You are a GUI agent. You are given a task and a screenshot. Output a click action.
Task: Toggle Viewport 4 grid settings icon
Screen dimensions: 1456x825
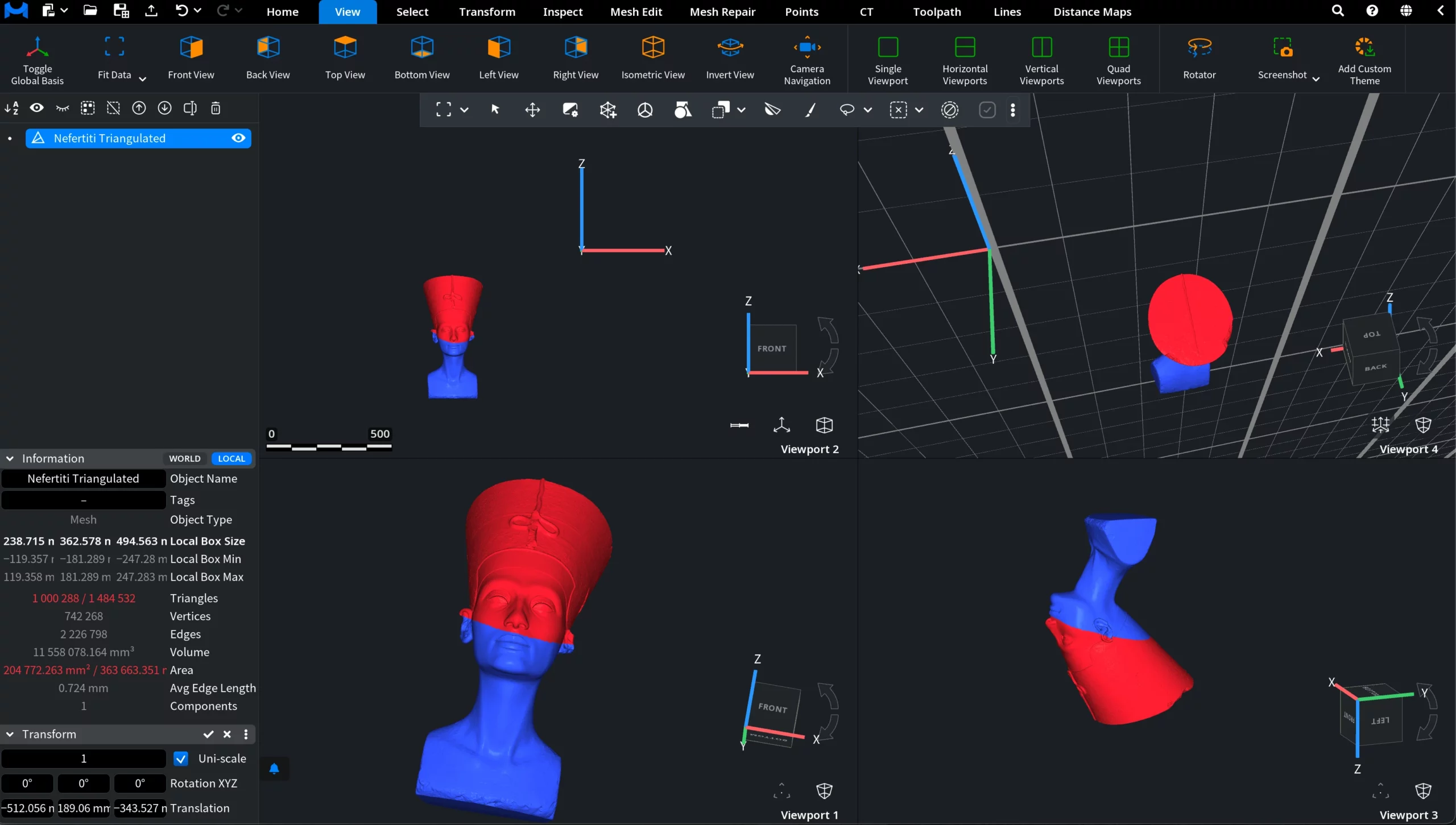coord(1380,425)
